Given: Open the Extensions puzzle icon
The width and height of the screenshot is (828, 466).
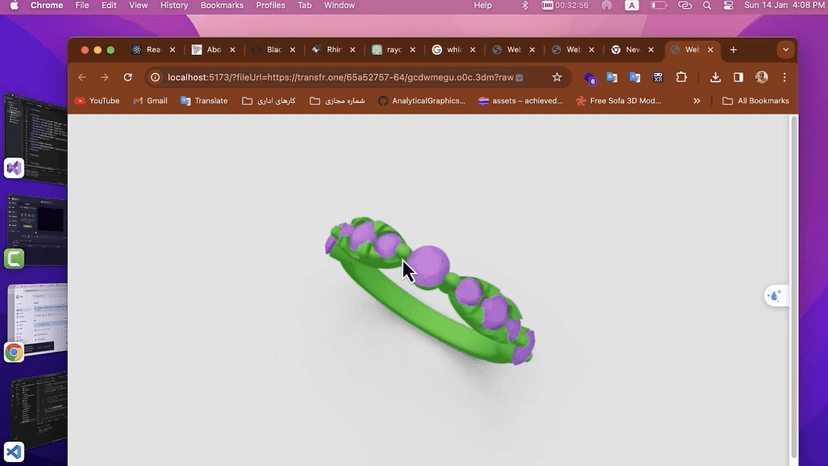Looking at the screenshot, I should pyautogui.click(x=681, y=77).
